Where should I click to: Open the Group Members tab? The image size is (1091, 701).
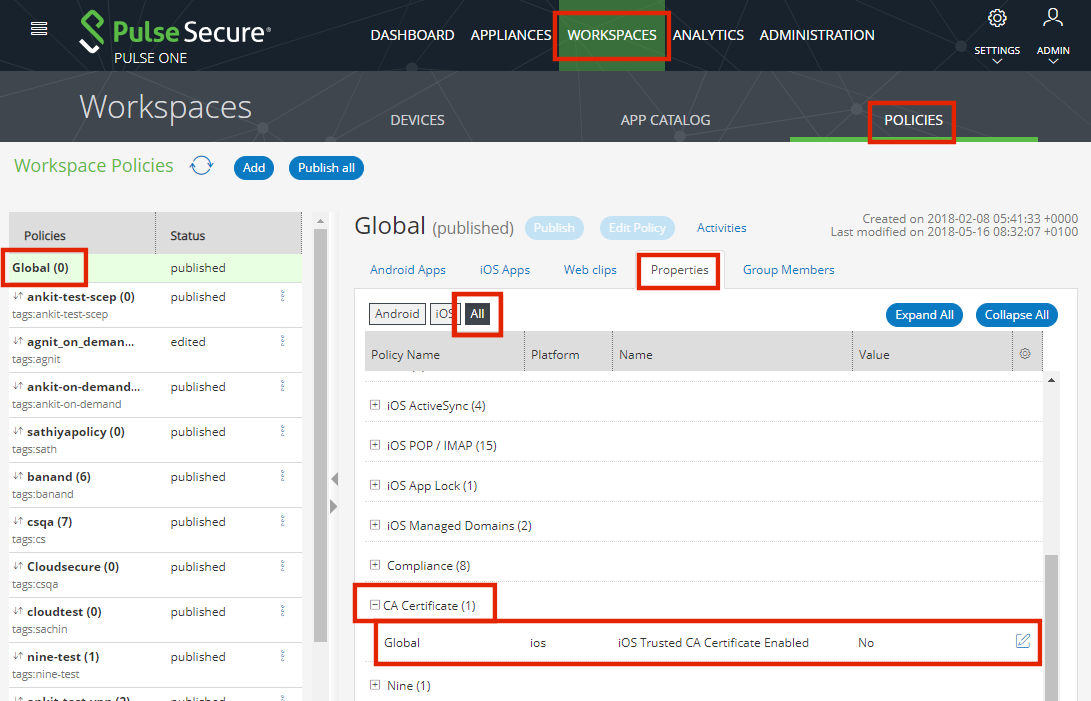[788, 270]
